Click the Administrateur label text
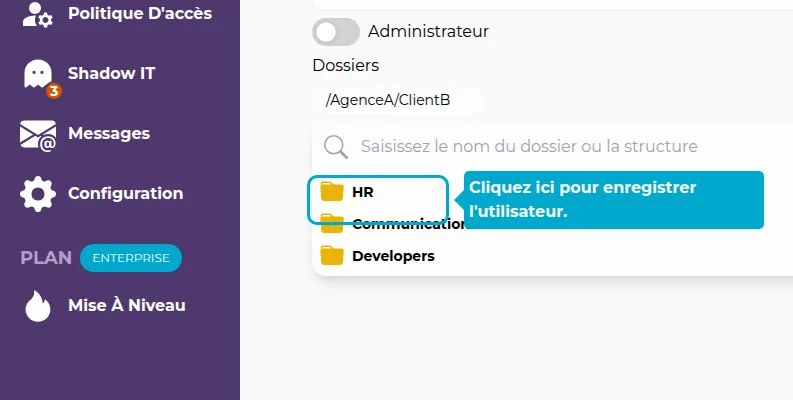The height and width of the screenshot is (400, 793). [x=428, y=31]
